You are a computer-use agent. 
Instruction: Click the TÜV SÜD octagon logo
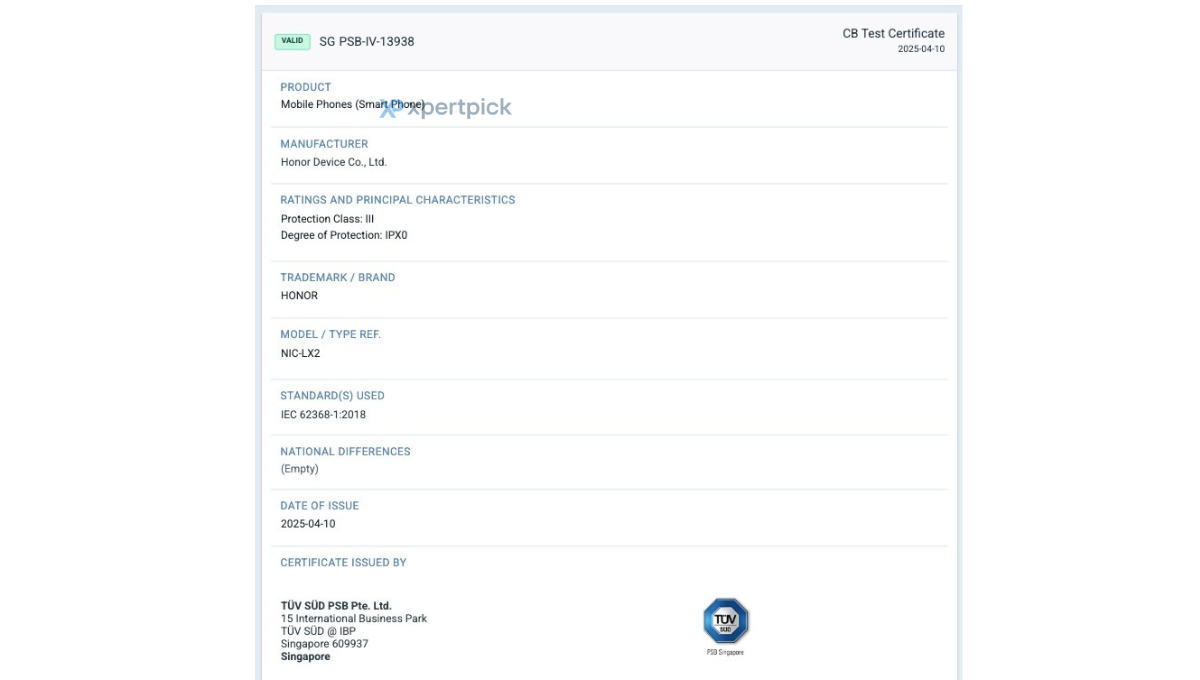pyautogui.click(x=726, y=621)
